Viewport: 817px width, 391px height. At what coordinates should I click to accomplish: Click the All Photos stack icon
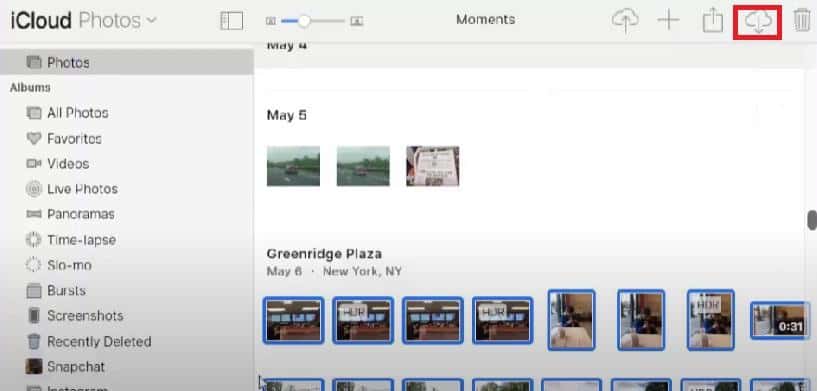[x=34, y=113]
